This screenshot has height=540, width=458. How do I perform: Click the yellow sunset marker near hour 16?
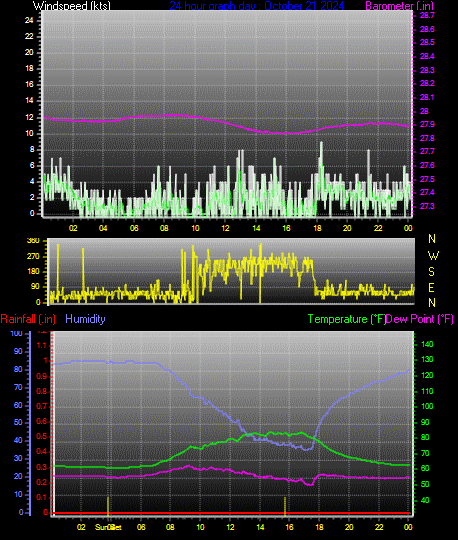coord(285,506)
